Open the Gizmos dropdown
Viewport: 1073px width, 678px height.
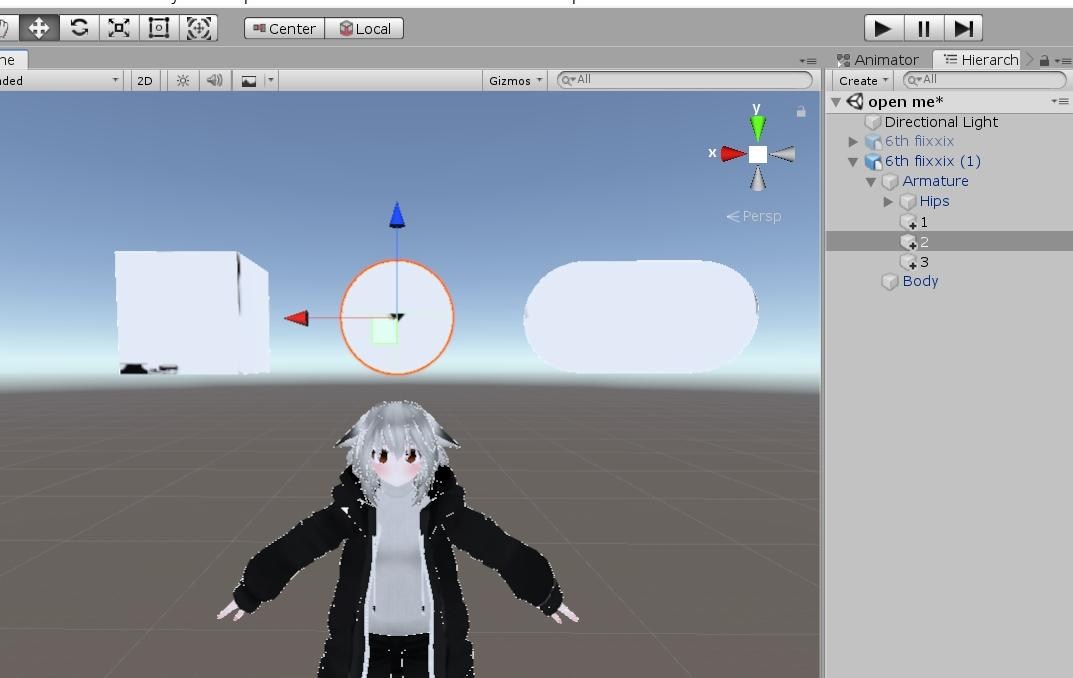[513, 80]
